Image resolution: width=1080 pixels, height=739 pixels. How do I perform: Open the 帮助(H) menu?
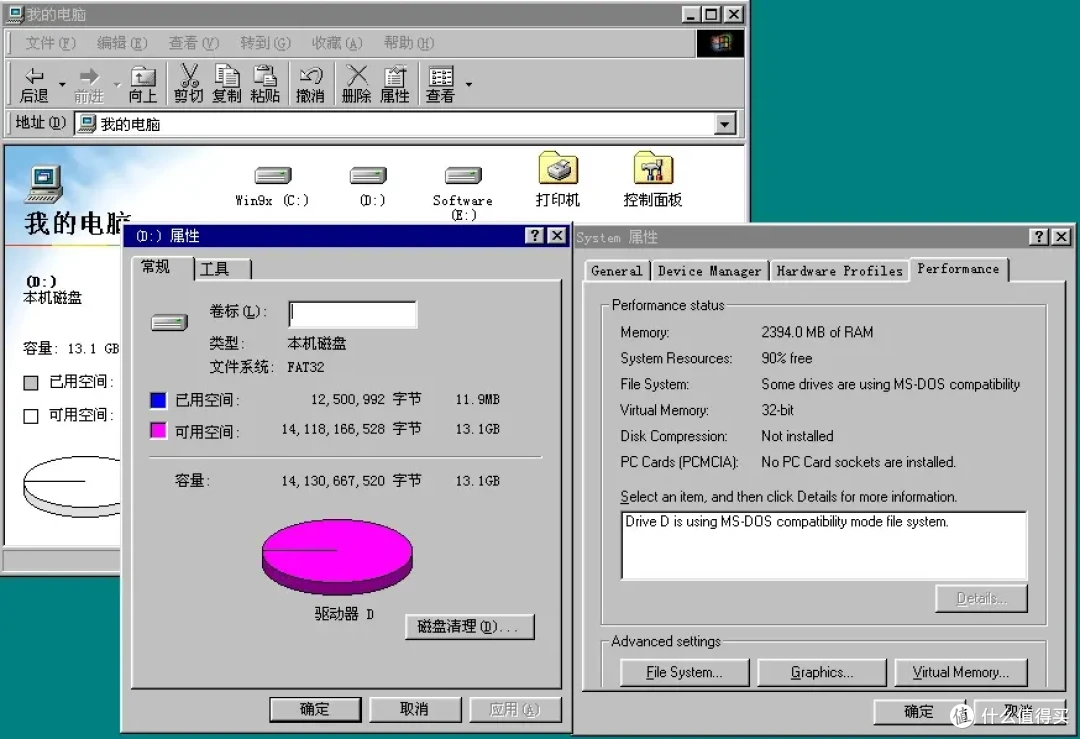coord(408,43)
